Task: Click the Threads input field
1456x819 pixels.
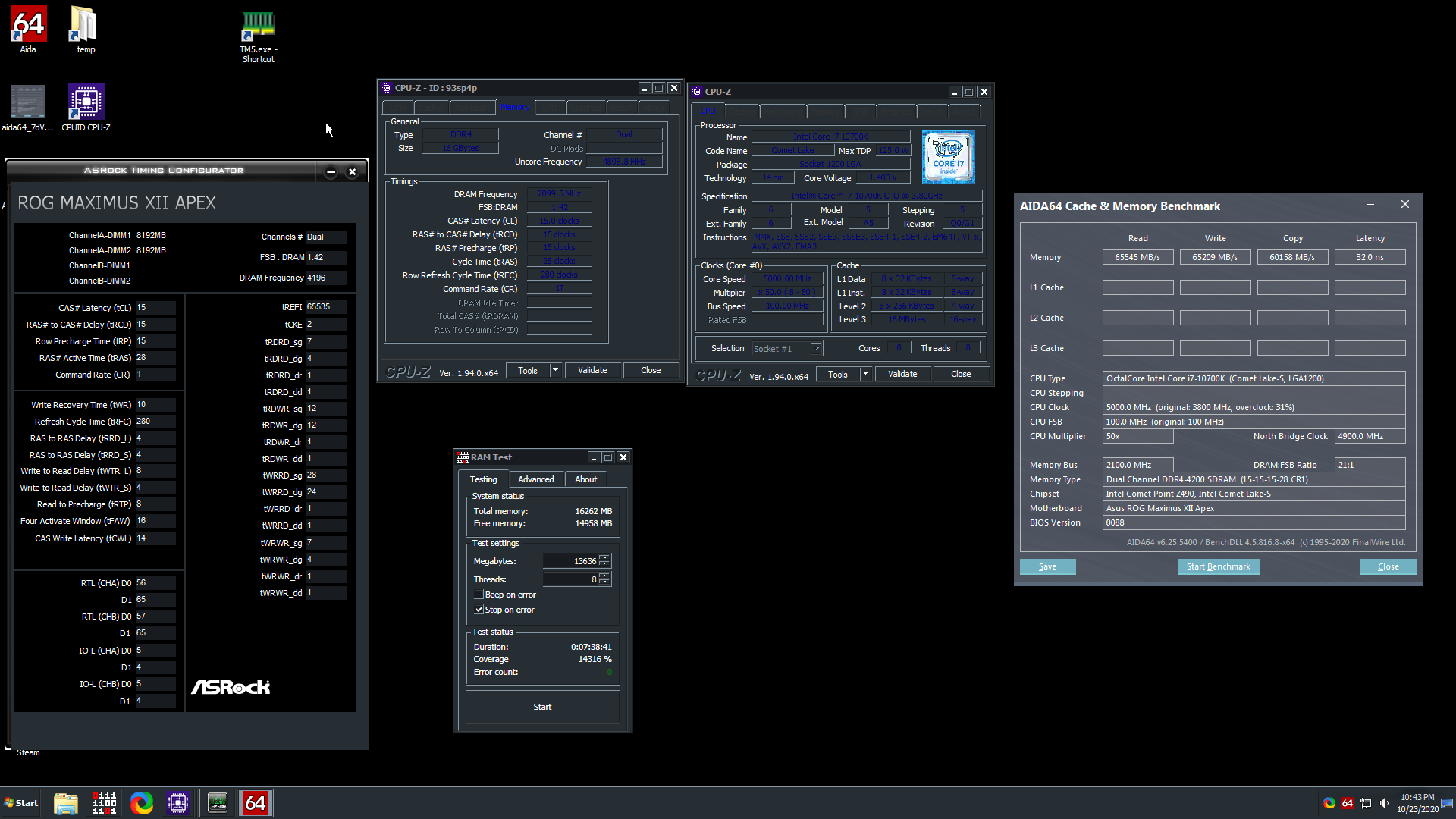Action: coord(571,579)
